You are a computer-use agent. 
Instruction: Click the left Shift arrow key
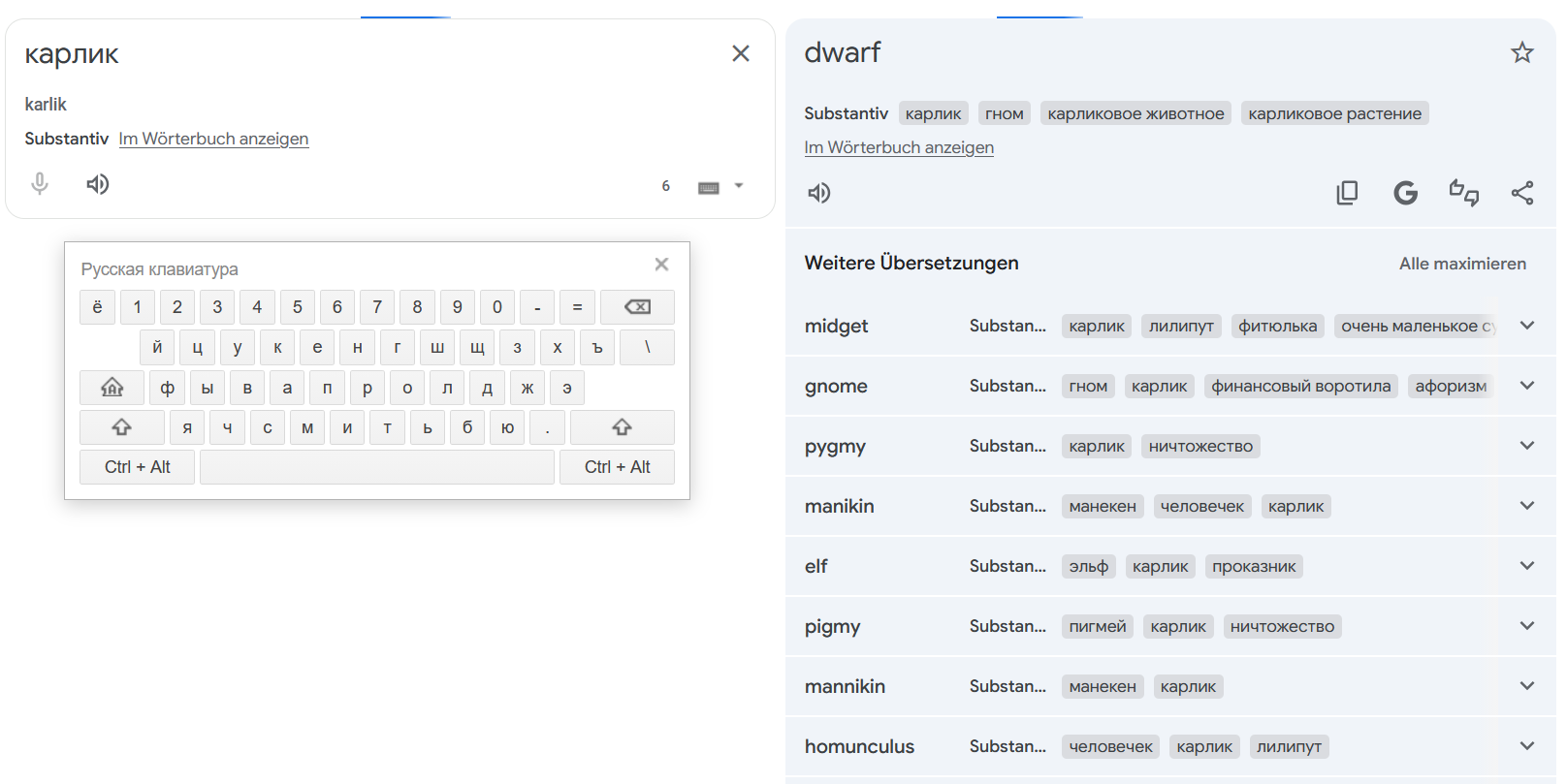click(121, 427)
